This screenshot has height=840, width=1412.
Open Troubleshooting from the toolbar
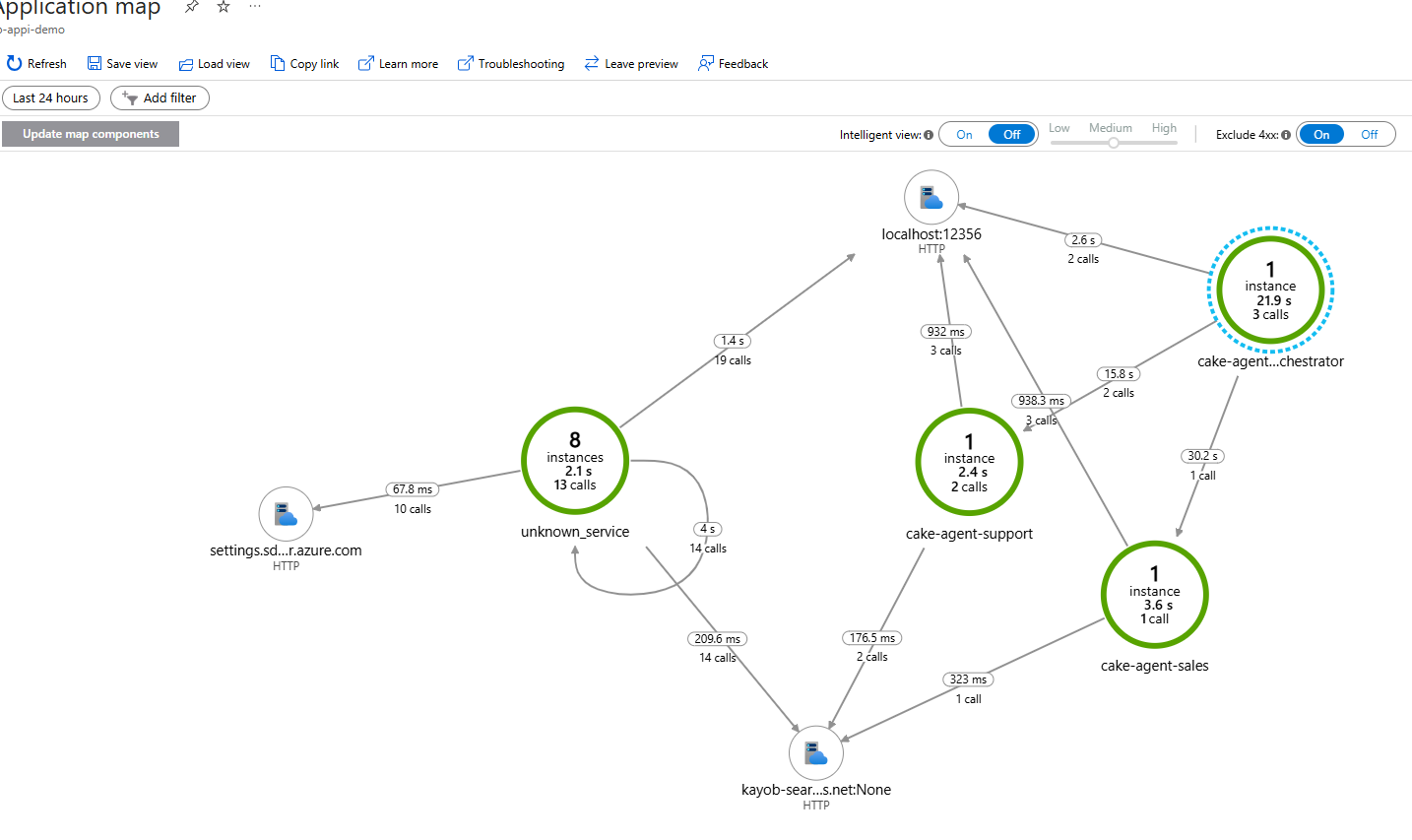point(511,64)
